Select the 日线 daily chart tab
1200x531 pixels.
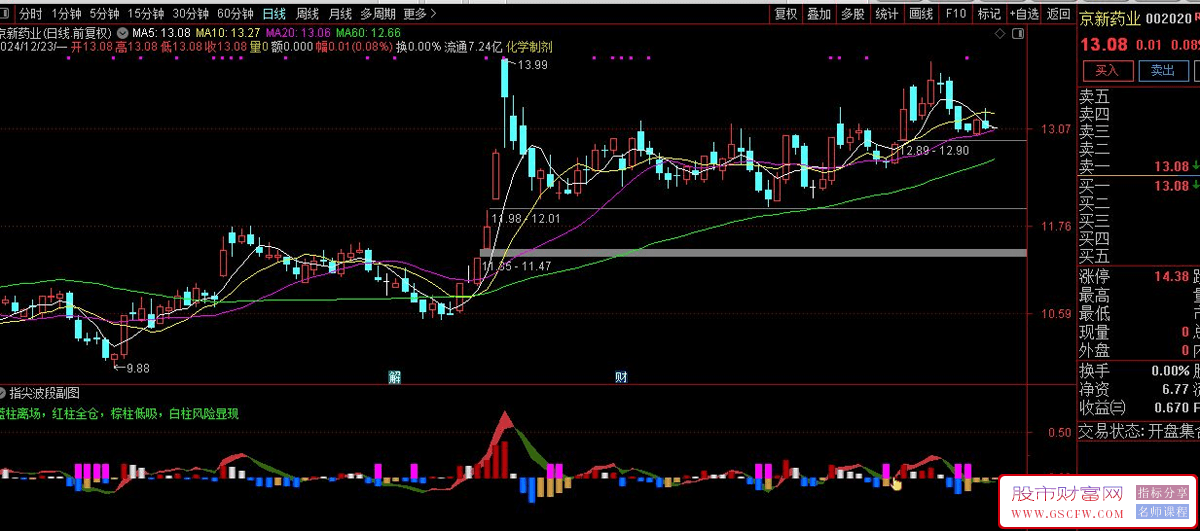tap(273, 14)
